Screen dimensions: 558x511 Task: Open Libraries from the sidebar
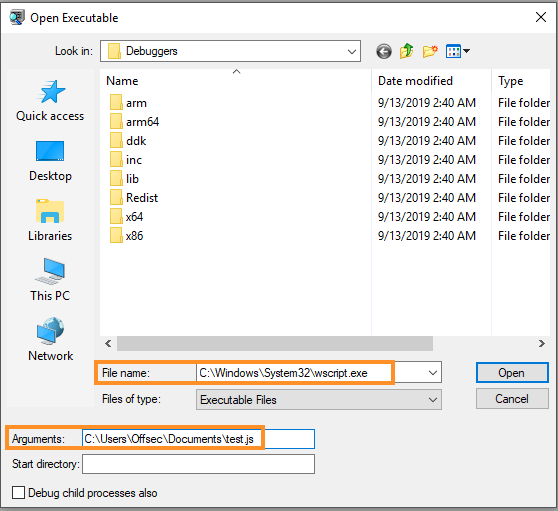pos(50,221)
